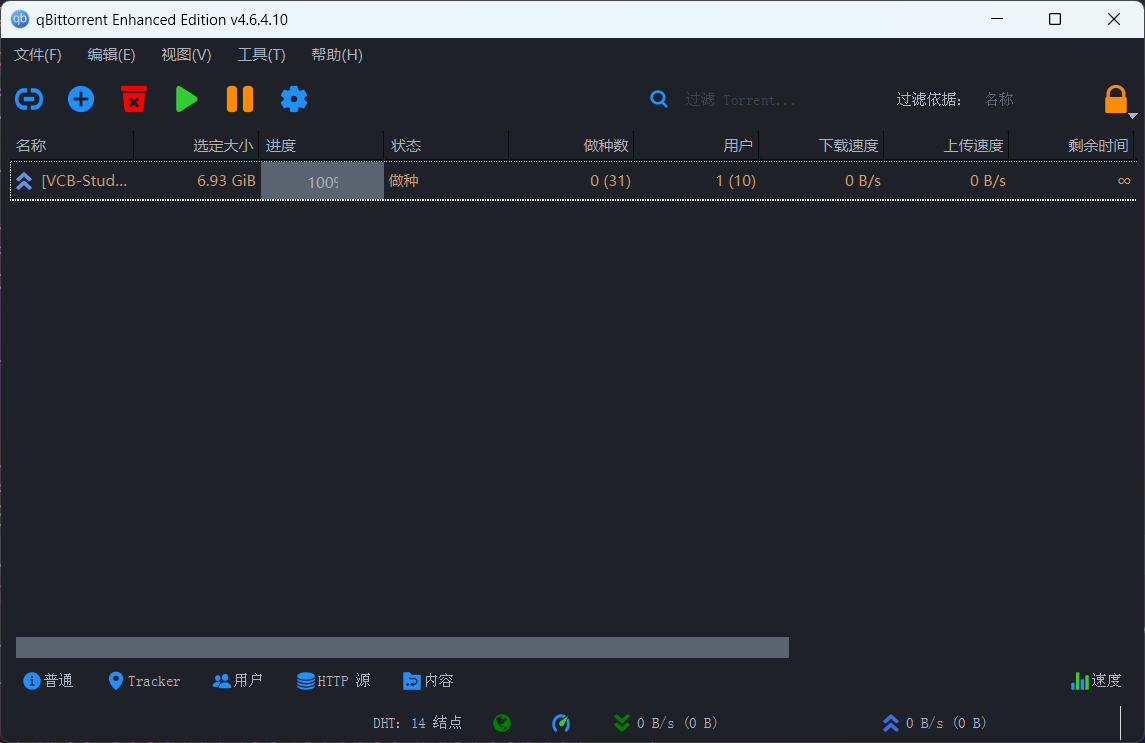Click the search magnifier icon
This screenshot has width=1145, height=743.
point(659,99)
